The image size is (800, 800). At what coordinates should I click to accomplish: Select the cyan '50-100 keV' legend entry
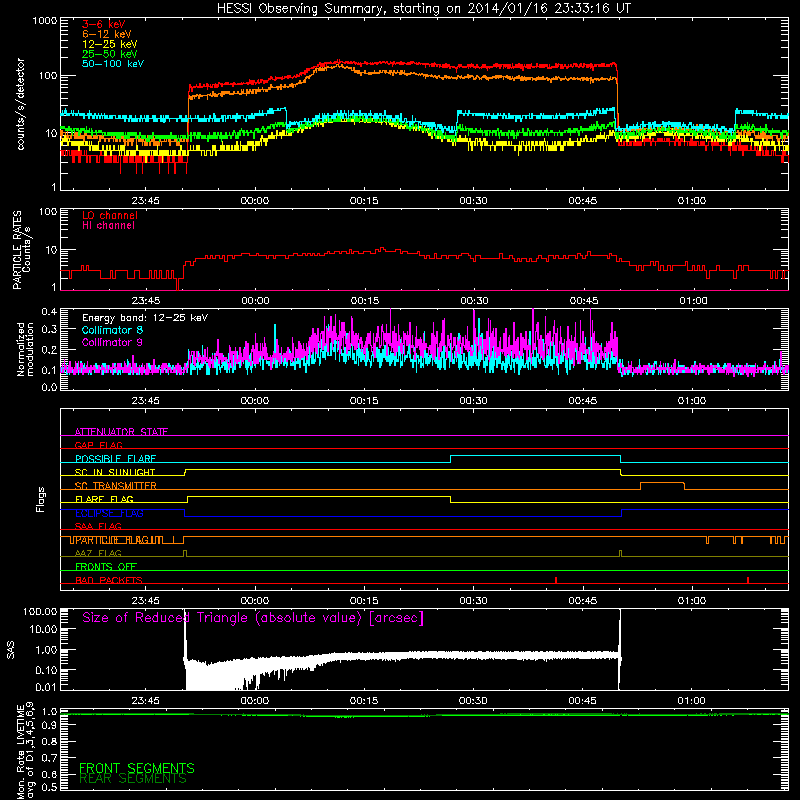coord(113,64)
